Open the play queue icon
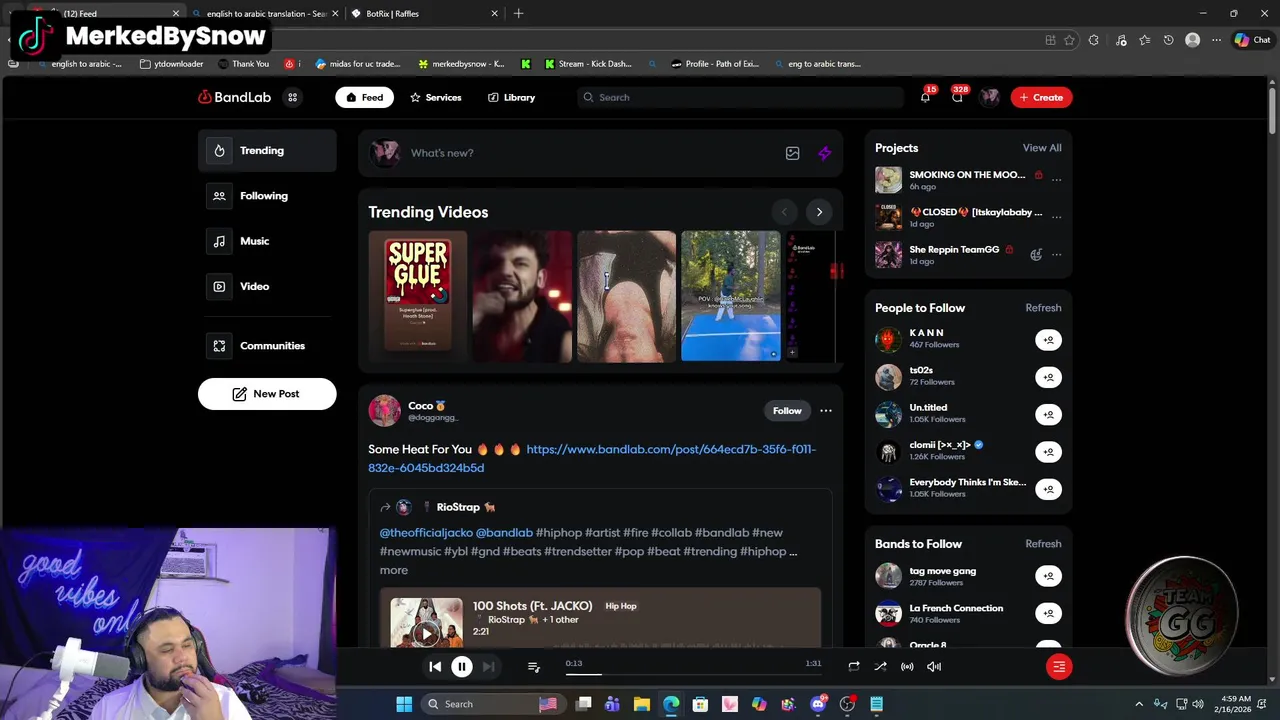This screenshot has width=1280, height=720. coord(533,667)
